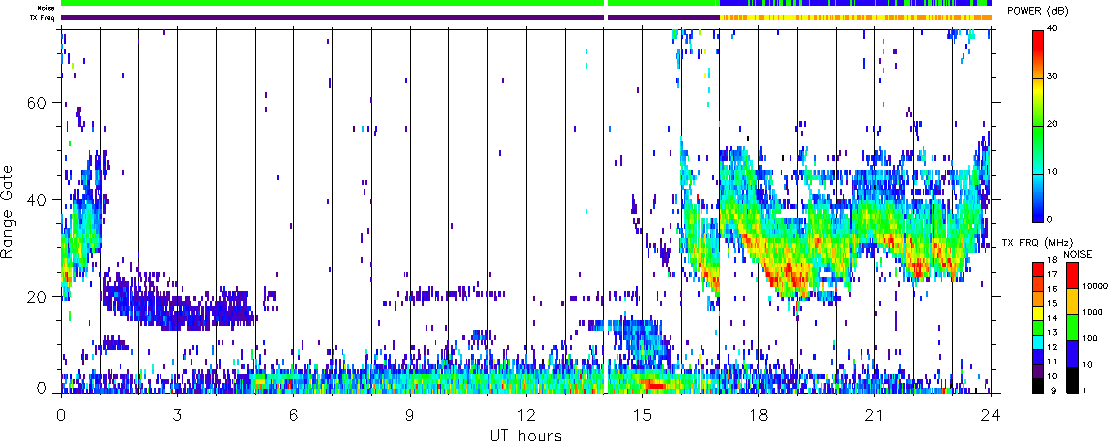Click the 9 tick label on UT hours axis
Image resolution: width=1108 pixels, height=441 pixels.
410,415
